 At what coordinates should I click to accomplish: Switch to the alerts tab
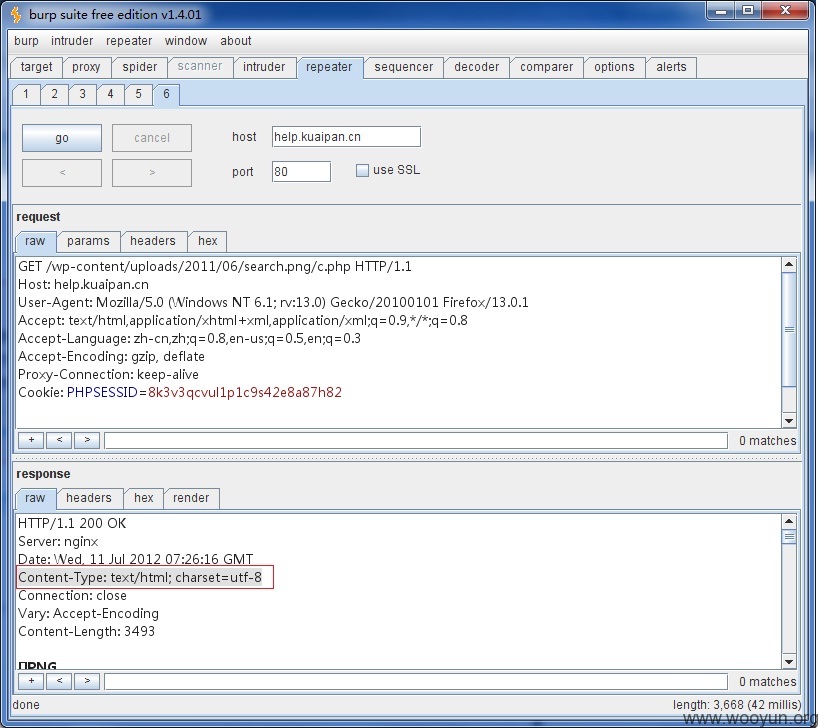click(671, 67)
